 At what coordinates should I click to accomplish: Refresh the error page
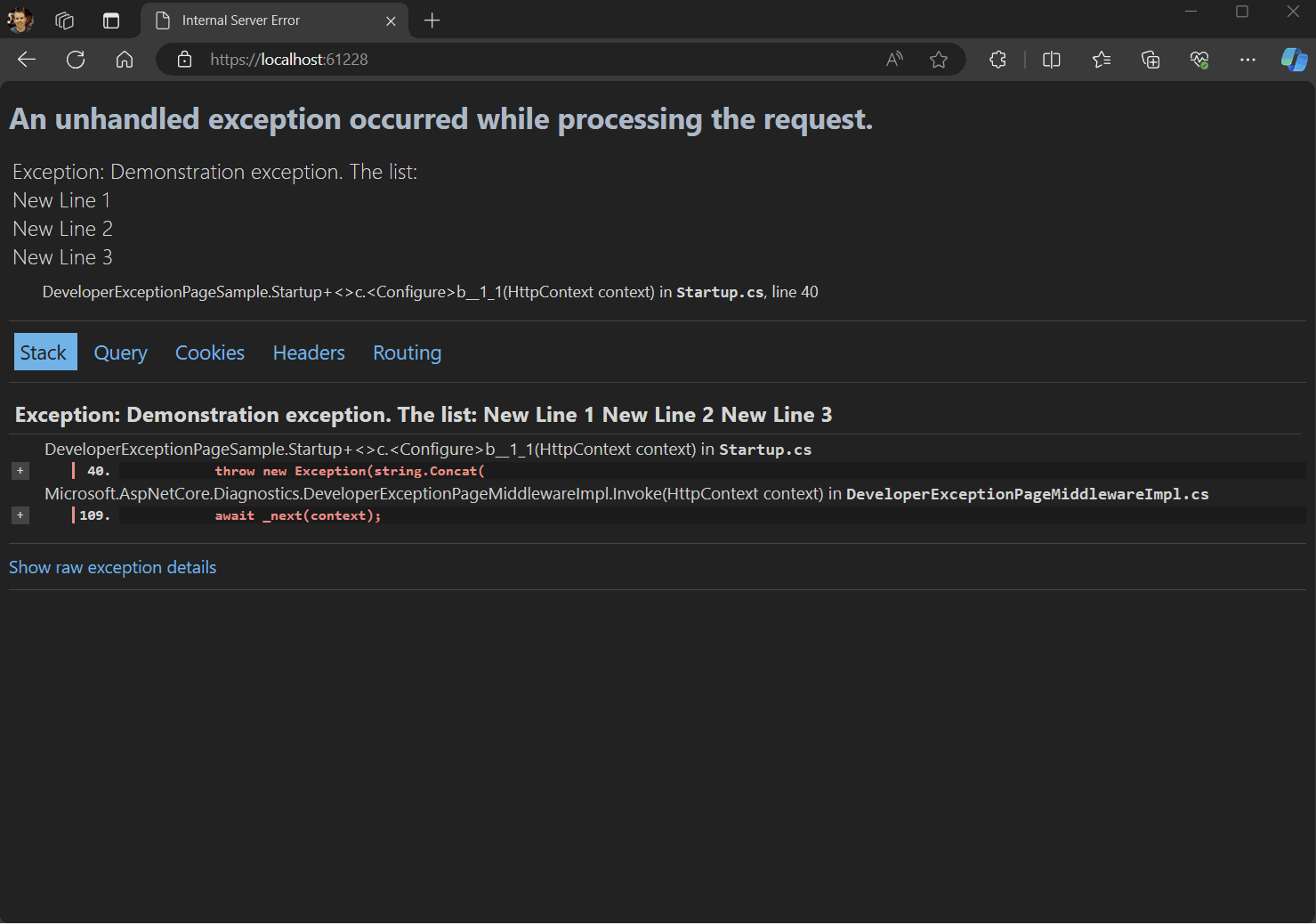(76, 60)
